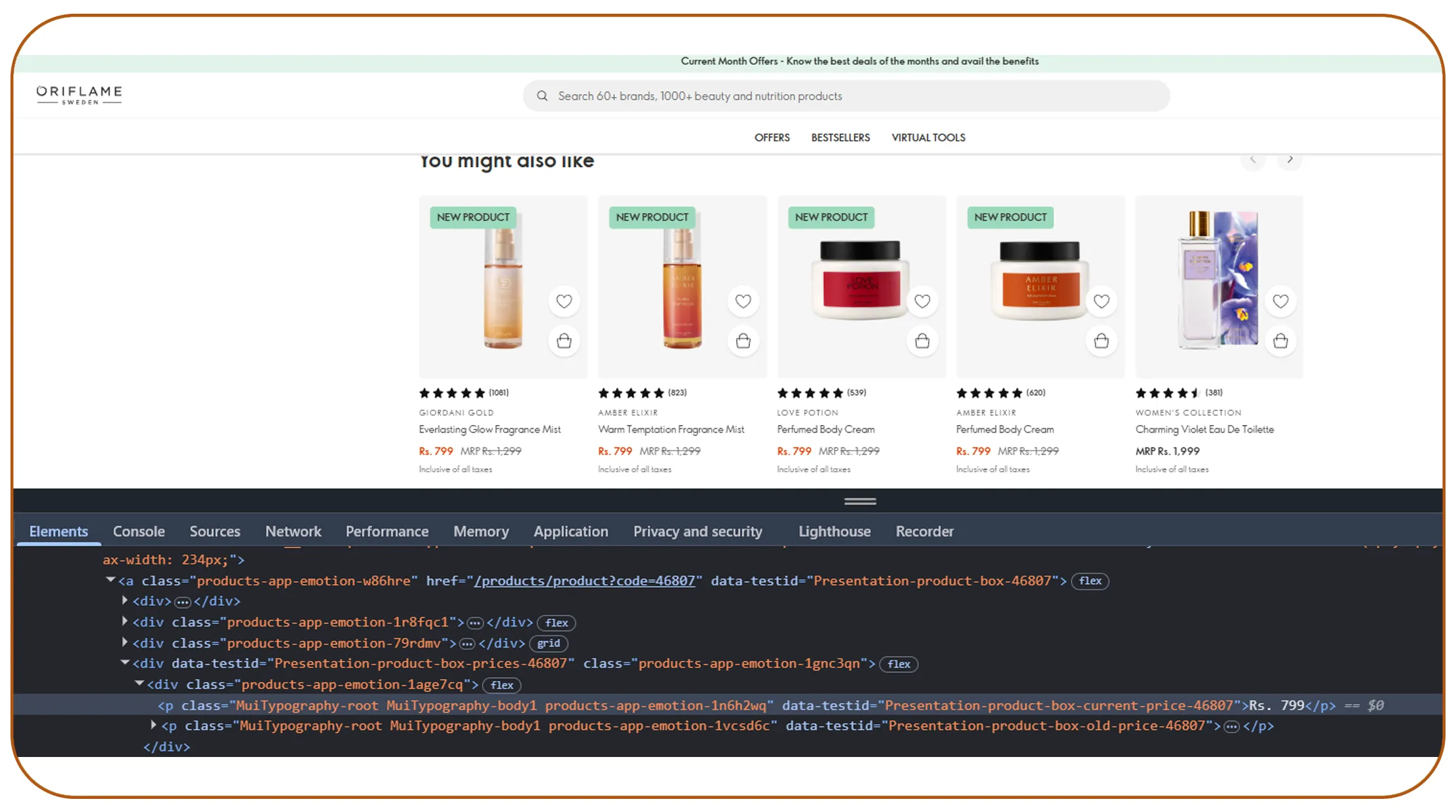Click the BESTSELLERS link
The width and height of the screenshot is (1456, 812).
click(x=840, y=137)
